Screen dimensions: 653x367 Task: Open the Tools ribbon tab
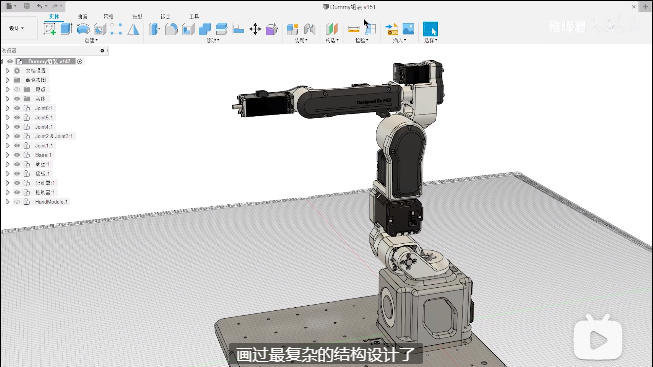click(x=194, y=17)
